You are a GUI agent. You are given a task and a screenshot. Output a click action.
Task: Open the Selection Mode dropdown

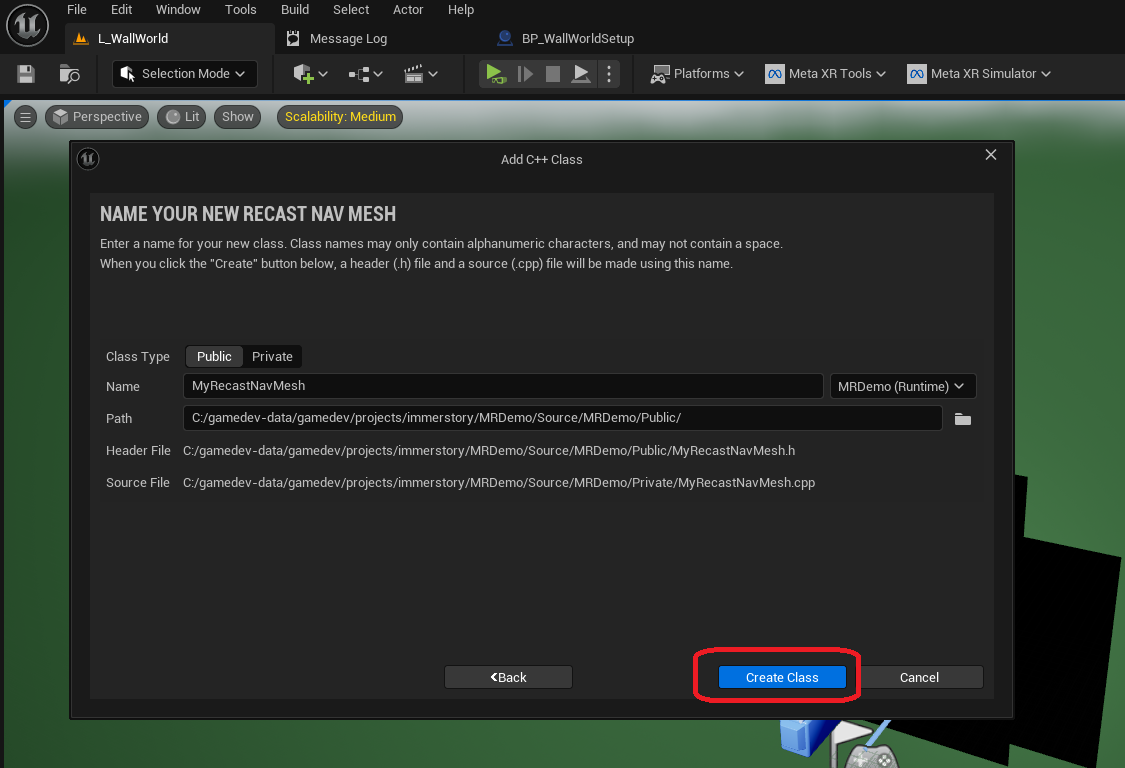coord(184,74)
